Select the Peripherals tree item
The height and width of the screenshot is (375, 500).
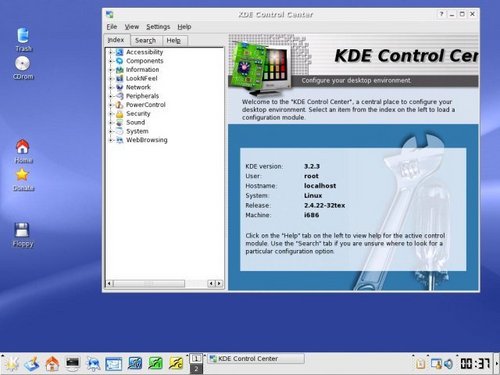coord(142,96)
